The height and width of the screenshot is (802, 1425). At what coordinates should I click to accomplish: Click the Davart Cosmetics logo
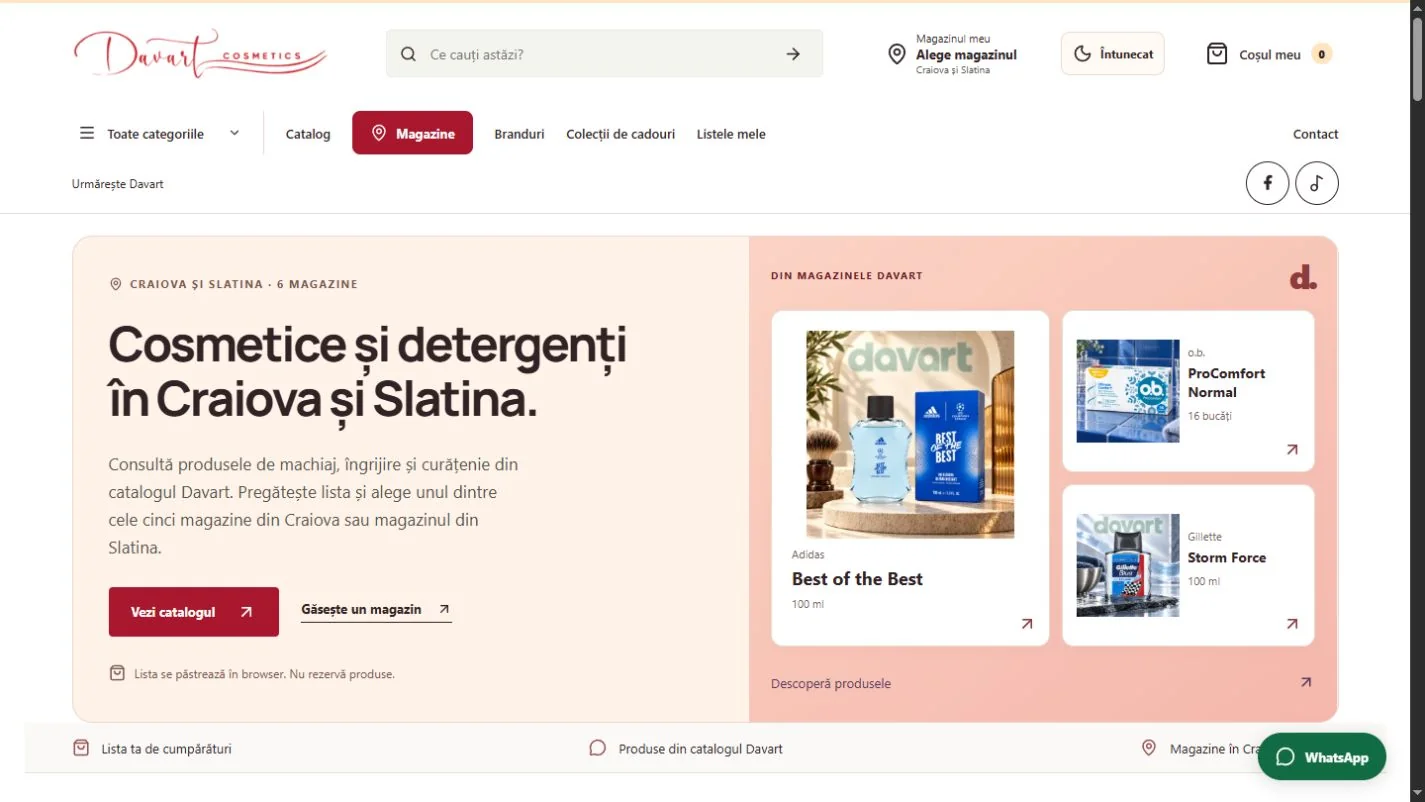tap(200, 54)
